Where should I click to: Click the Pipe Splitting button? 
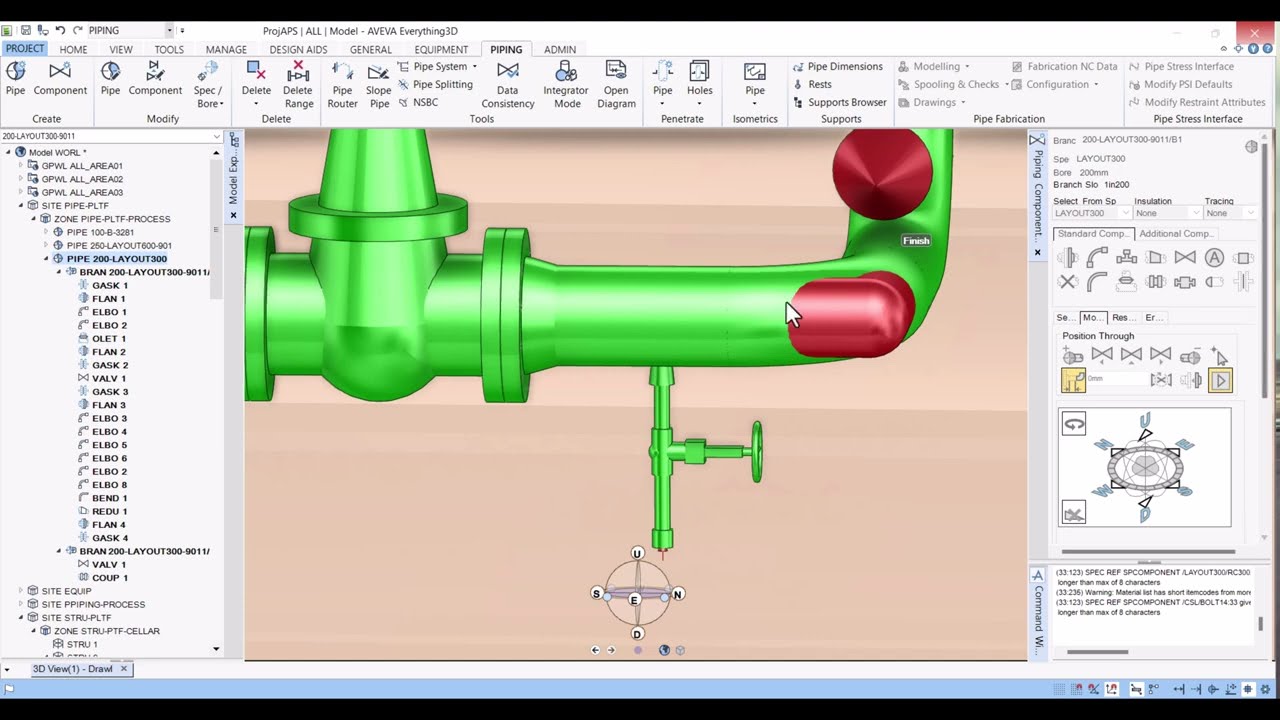(435, 84)
